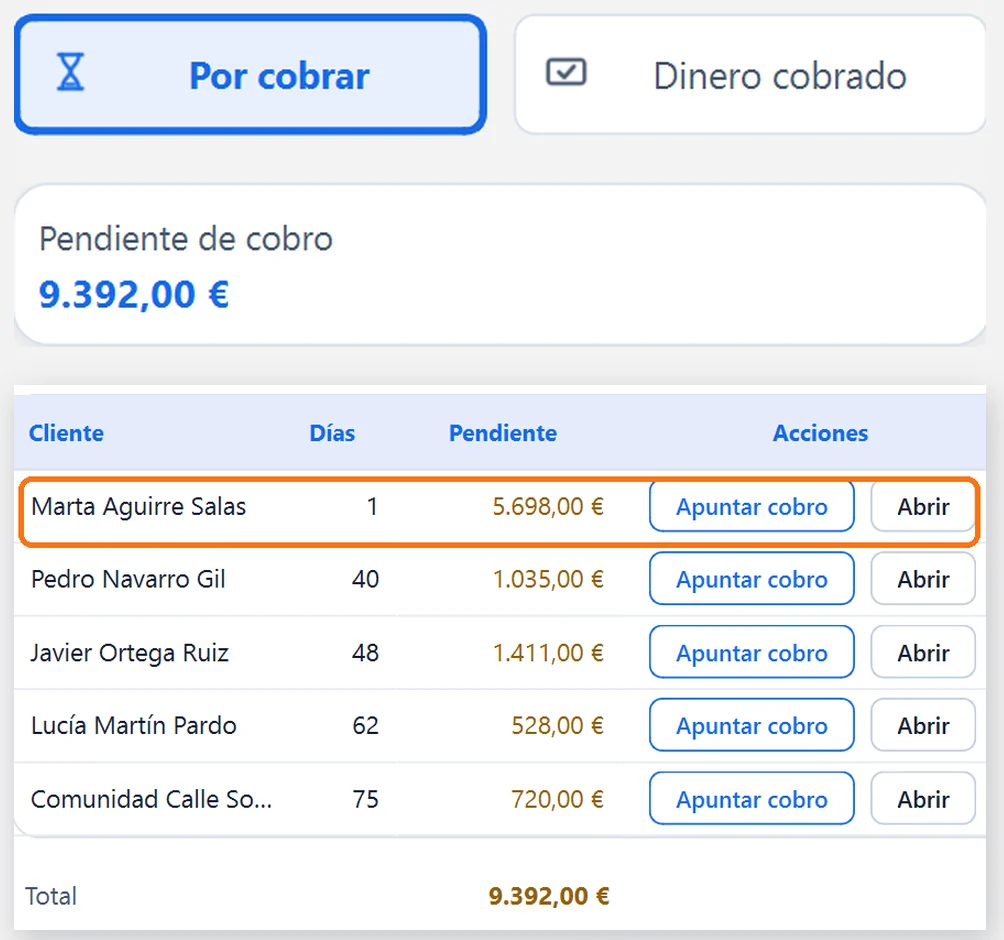Click the Total label in the footer

pyautogui.click(x=51, y=896)
